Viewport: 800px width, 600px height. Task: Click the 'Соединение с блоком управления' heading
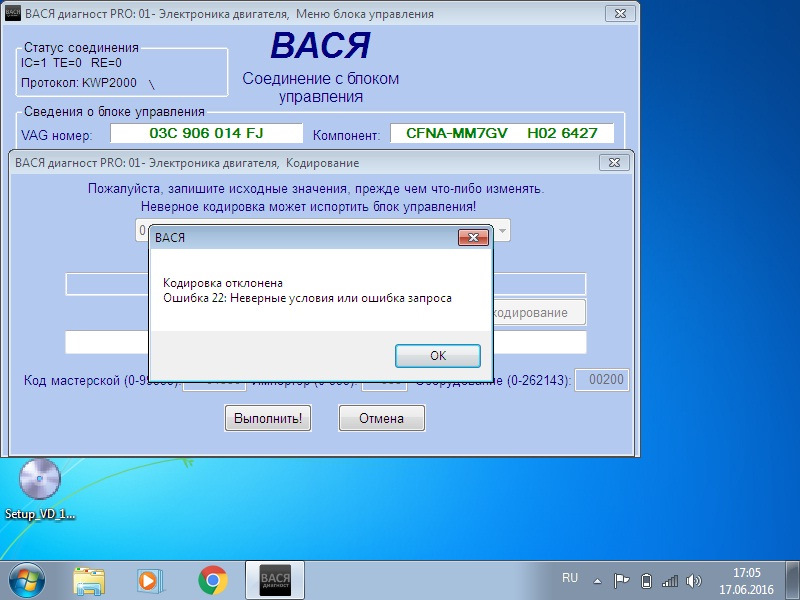[x=320, y=87]
